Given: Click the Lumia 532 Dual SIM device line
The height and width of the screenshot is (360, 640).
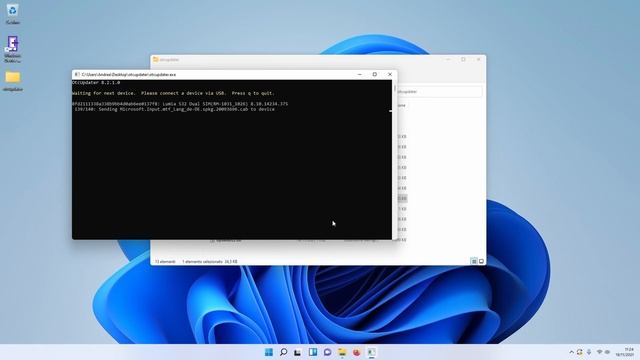Looking at the screenshot, I should pyautogui.click(x=180, y=104).
